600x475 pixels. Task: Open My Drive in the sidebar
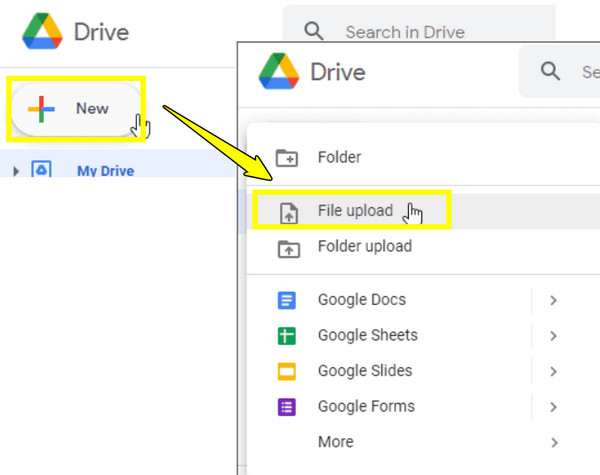coord(105,171)
